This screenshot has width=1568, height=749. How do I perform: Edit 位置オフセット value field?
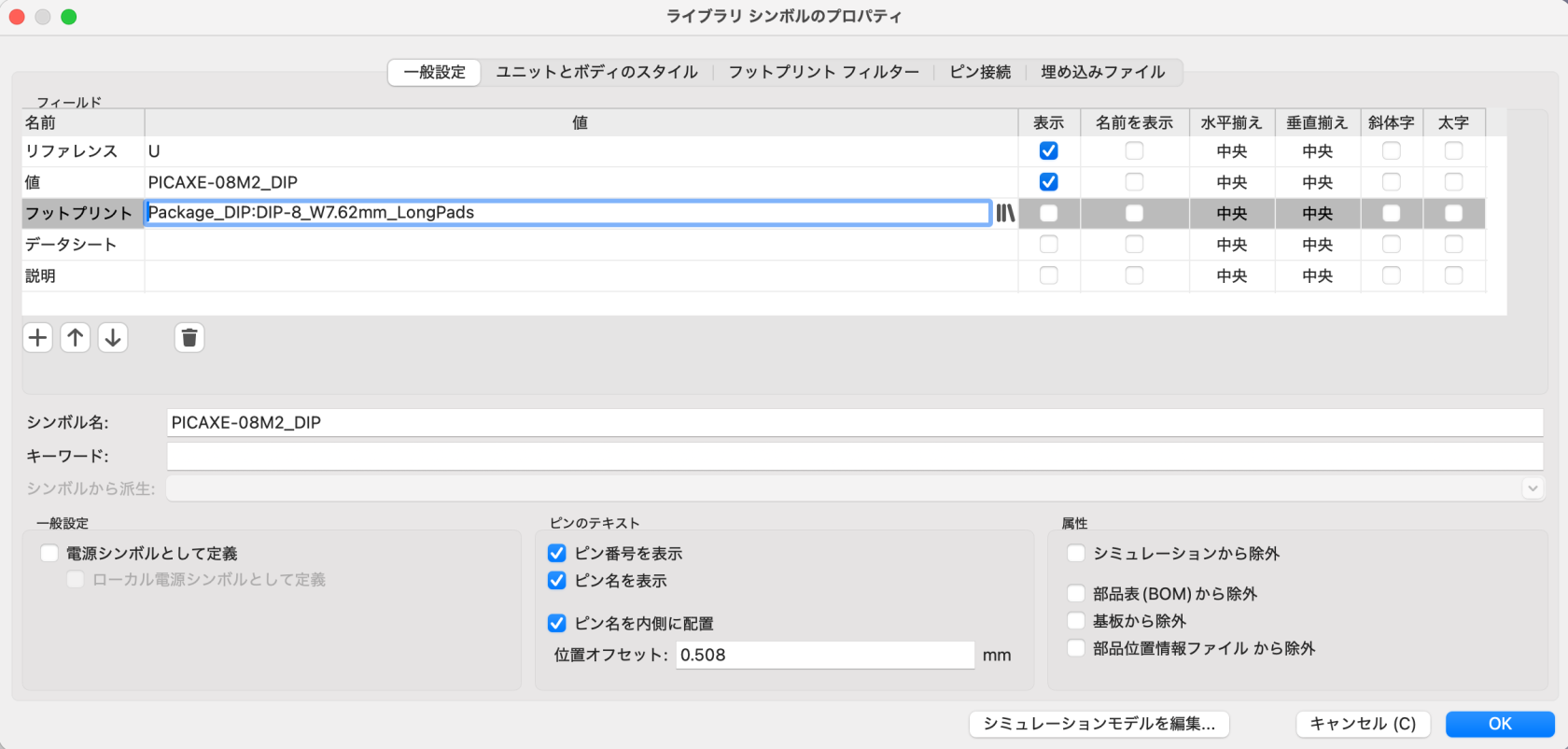click(825, 655)
